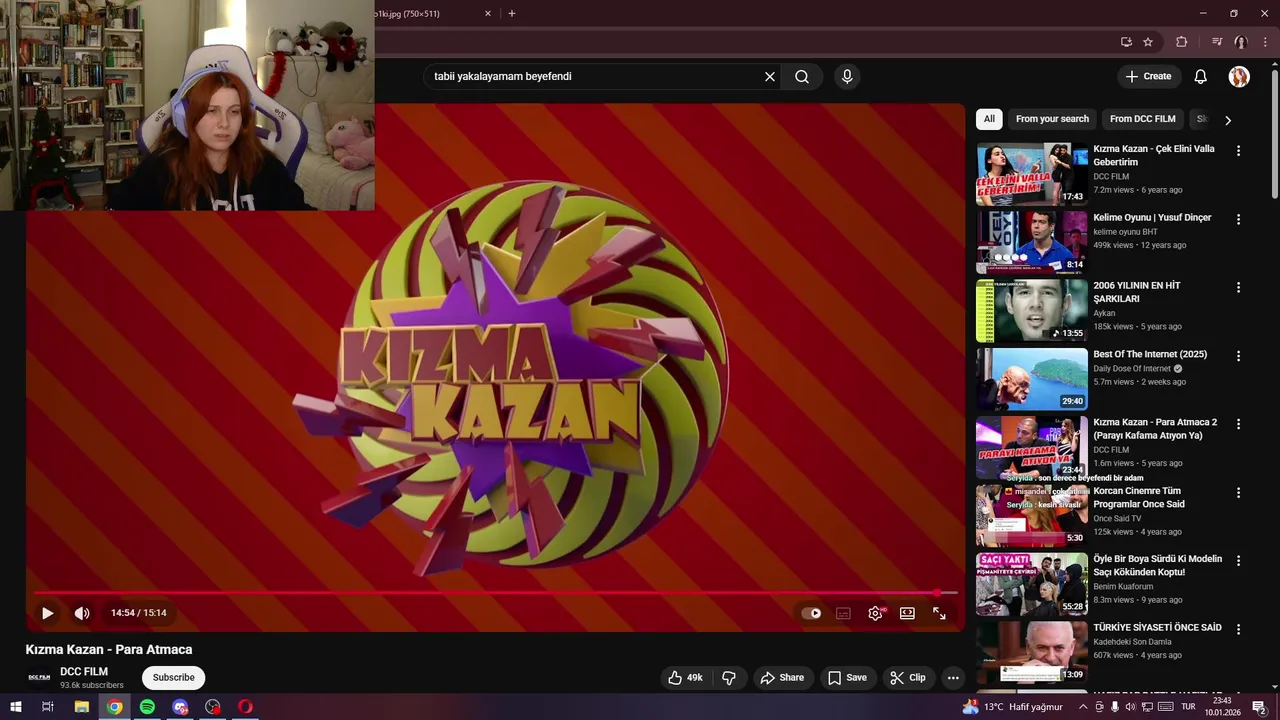Show hidden system tray icons

[x=1083, y=707]
